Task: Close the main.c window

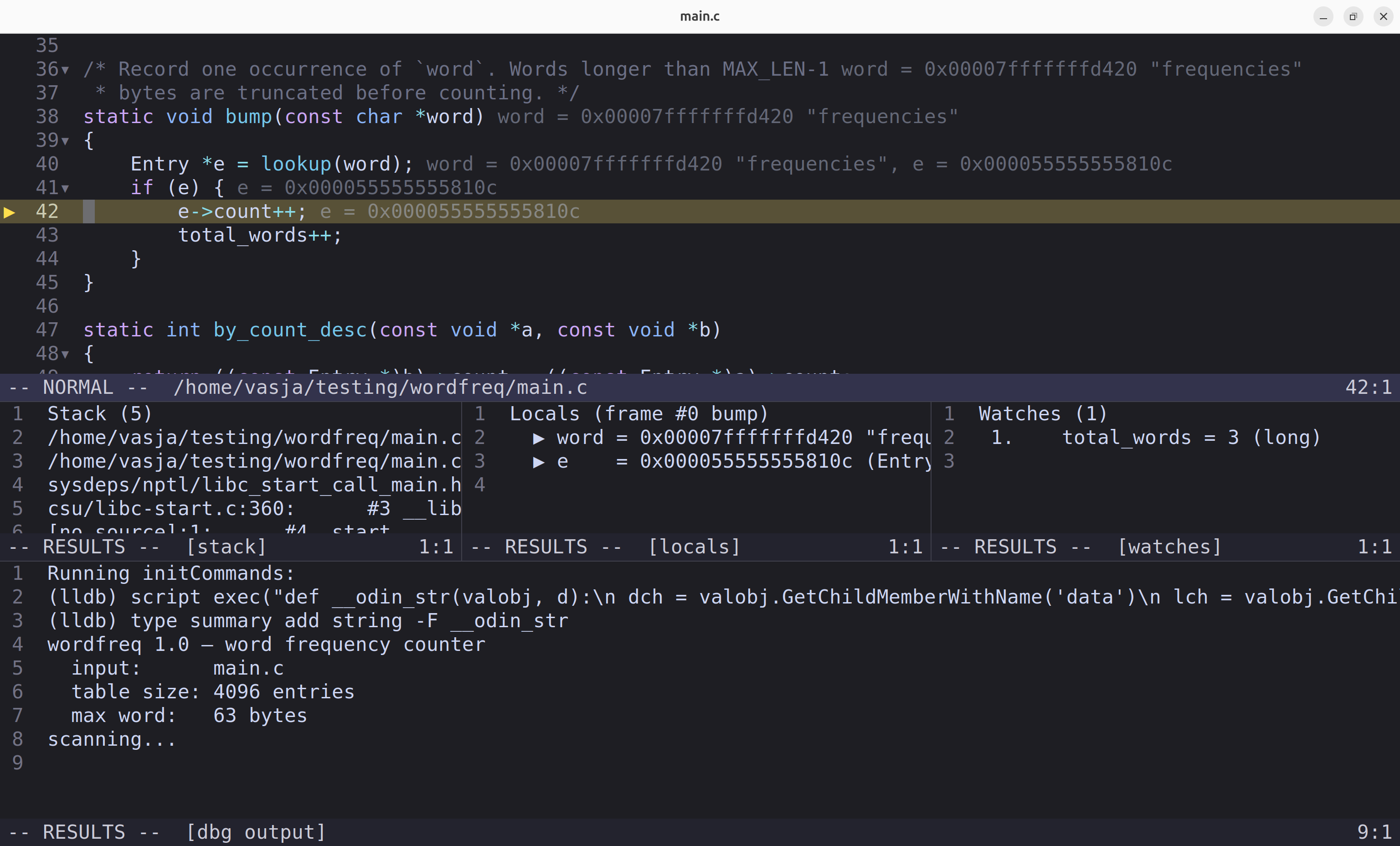Action: [x=1384, y=16]
